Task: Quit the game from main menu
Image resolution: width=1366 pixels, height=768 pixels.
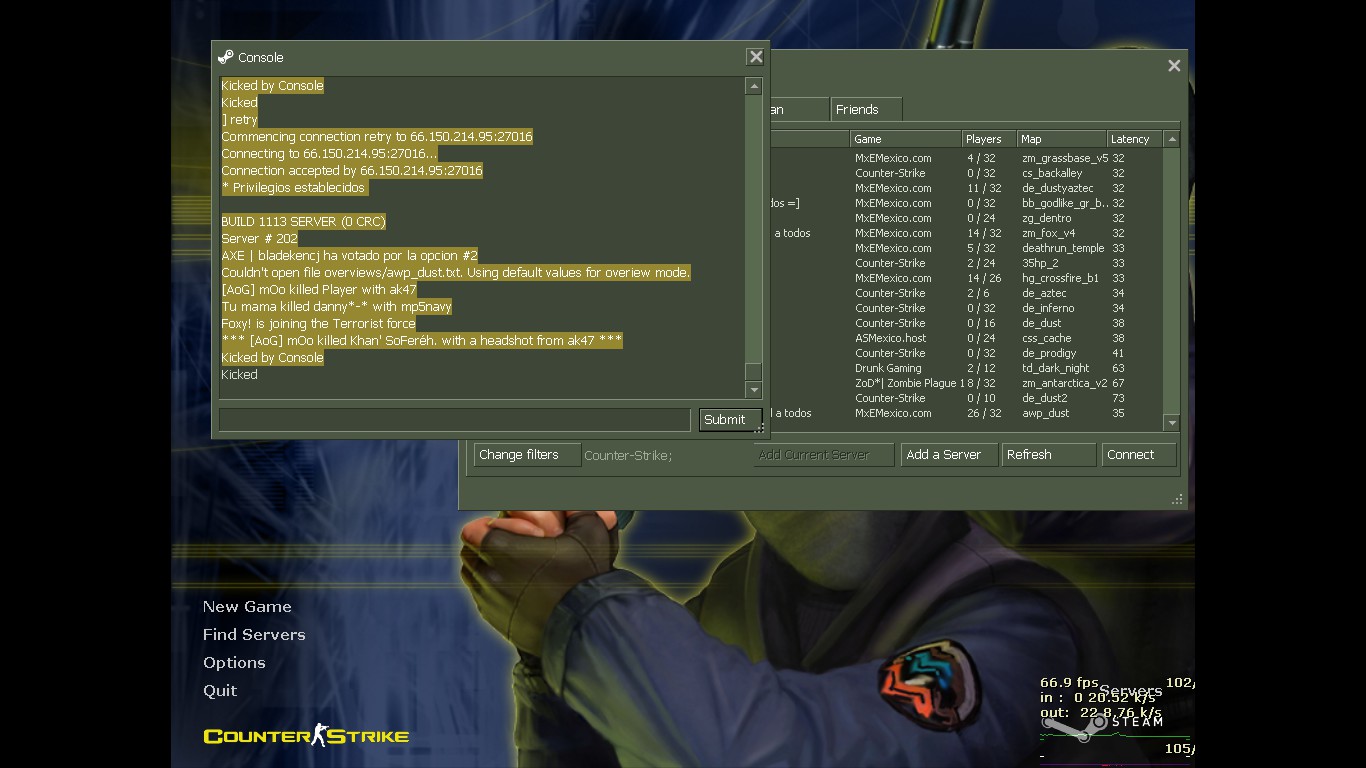Action: tap(220, 690)
